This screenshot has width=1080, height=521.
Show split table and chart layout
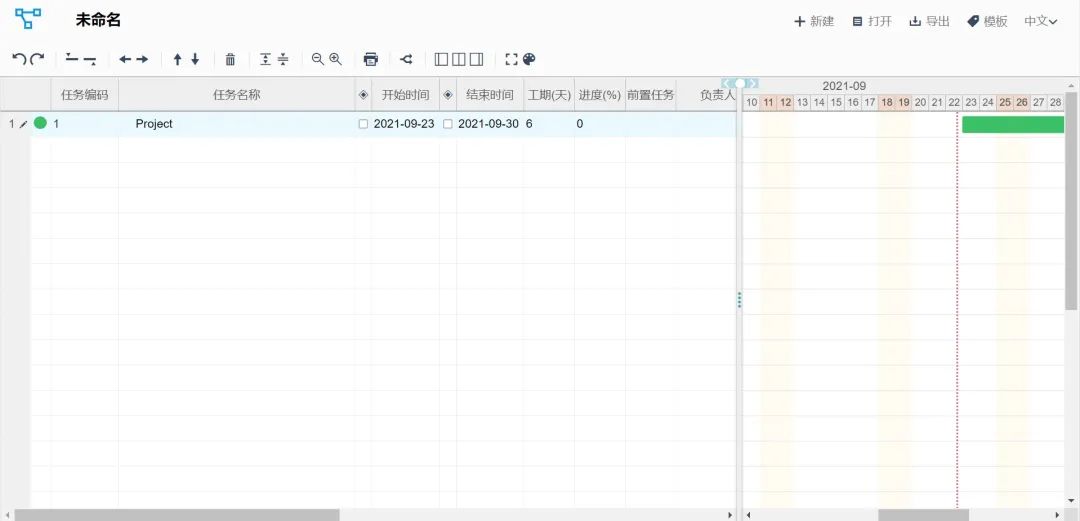(459, 59)
